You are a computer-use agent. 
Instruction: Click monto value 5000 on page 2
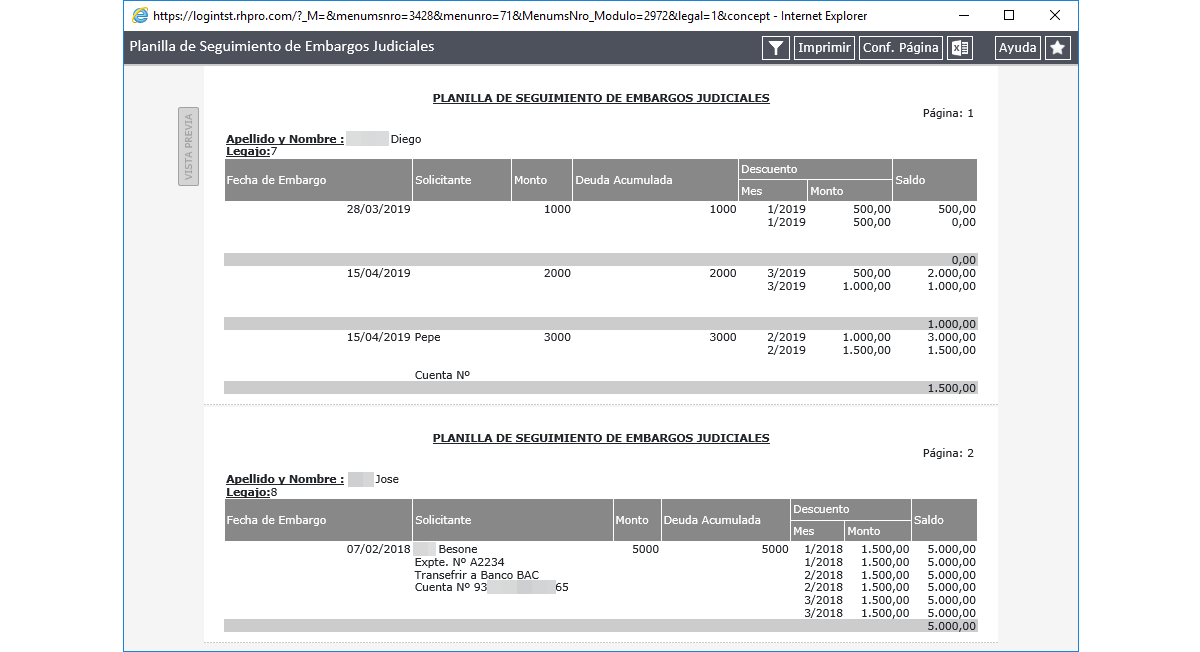(x=646, y=549)
